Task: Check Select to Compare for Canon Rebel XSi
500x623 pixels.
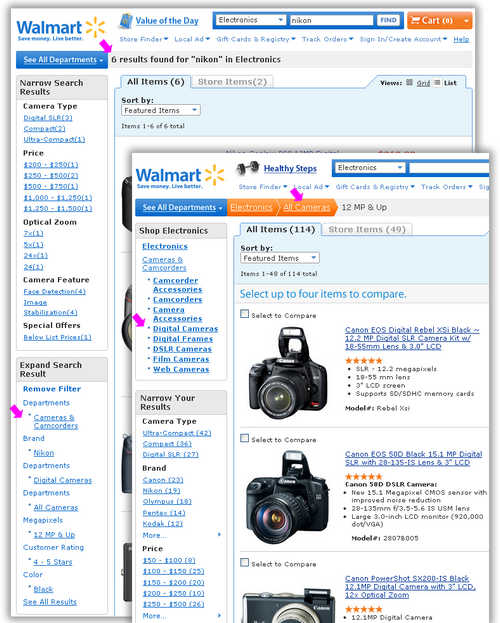Action: coord(244,314)
